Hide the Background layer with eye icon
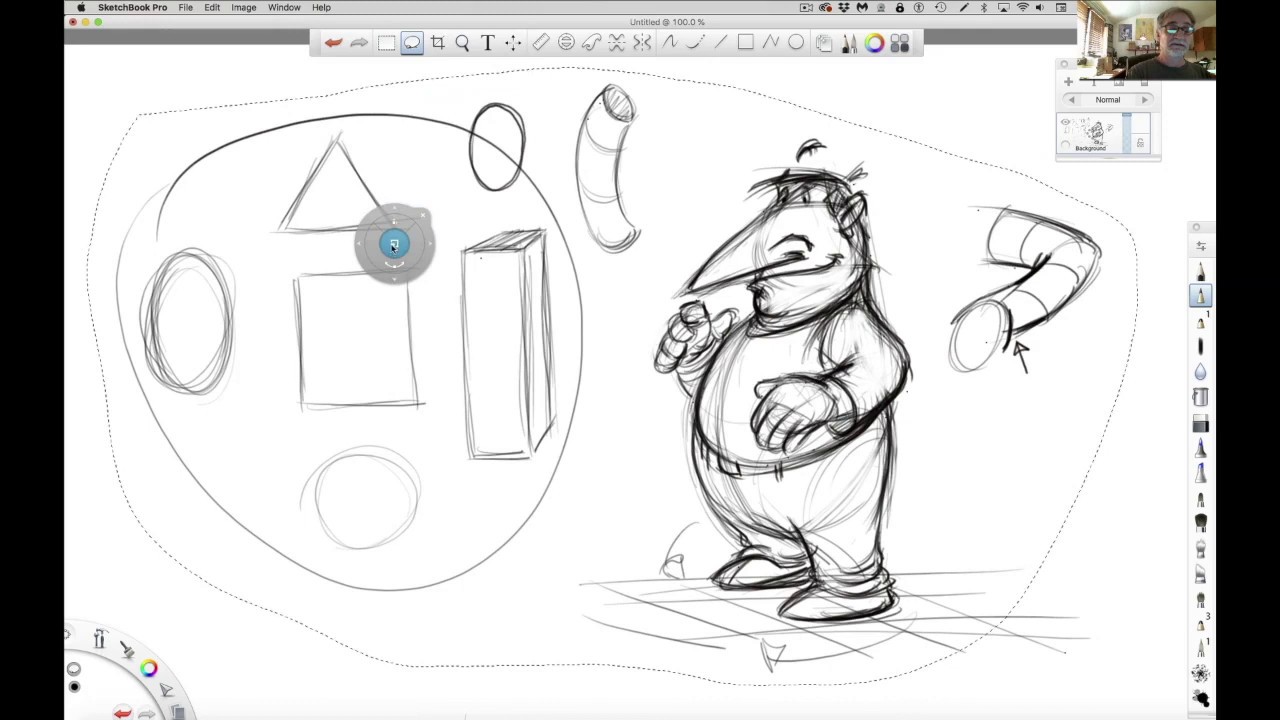The width and height of the screenshot is (1280, 720). coord(1065,123)
